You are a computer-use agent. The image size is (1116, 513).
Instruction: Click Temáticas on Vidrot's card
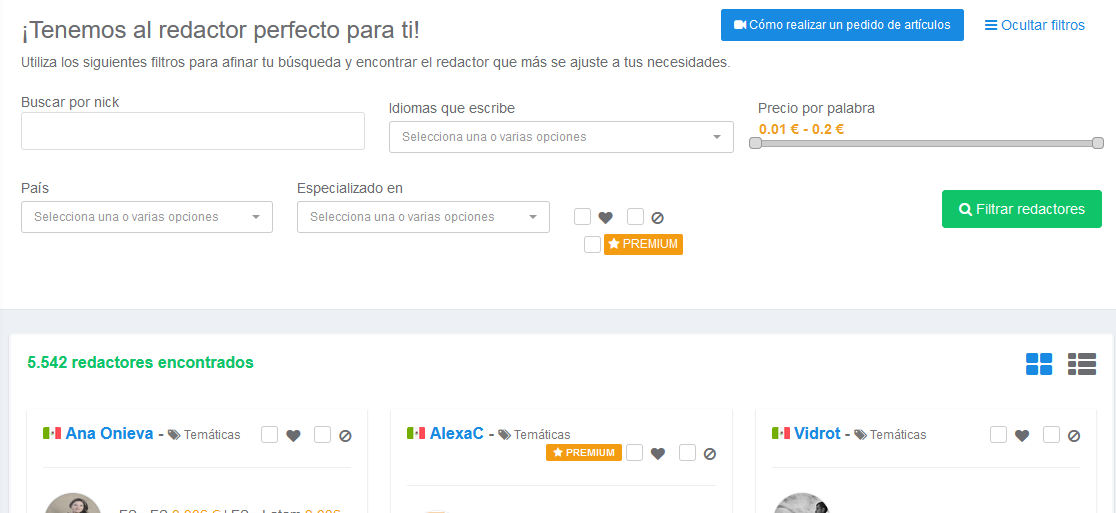click(897, 434)
